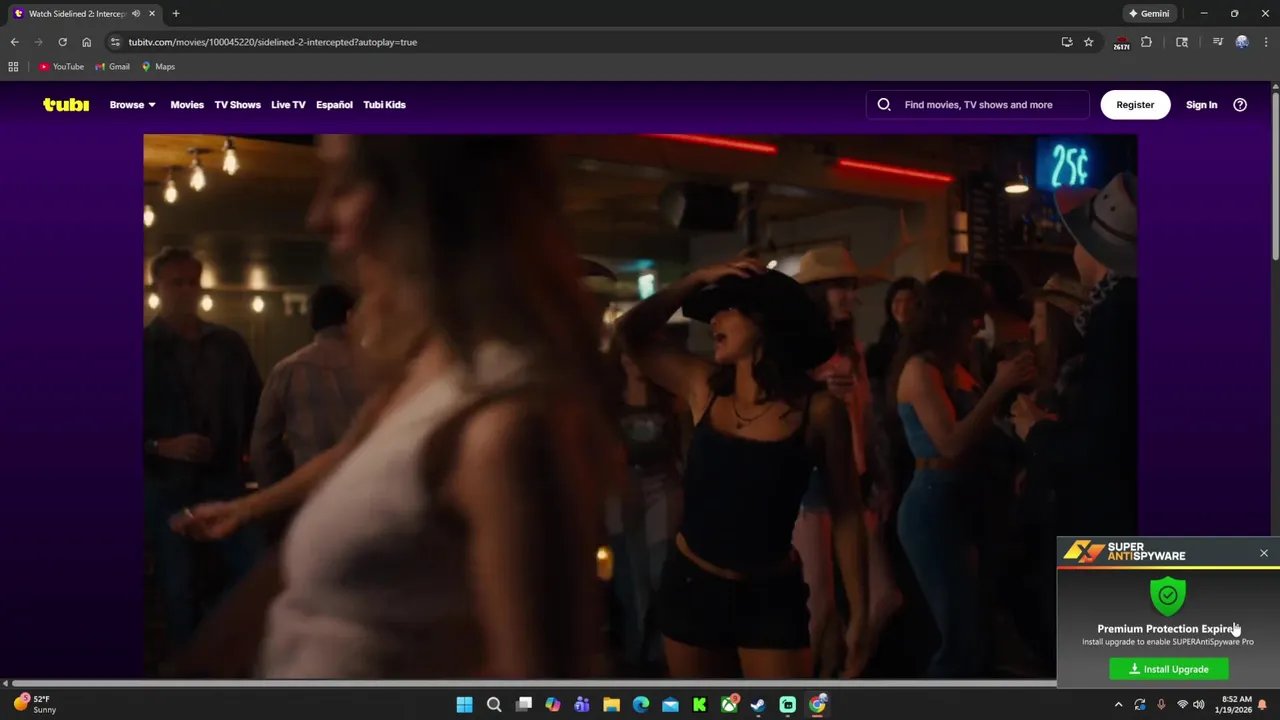
Task: Focus the Find movies, TV shows search field
Action: (978, 104)
